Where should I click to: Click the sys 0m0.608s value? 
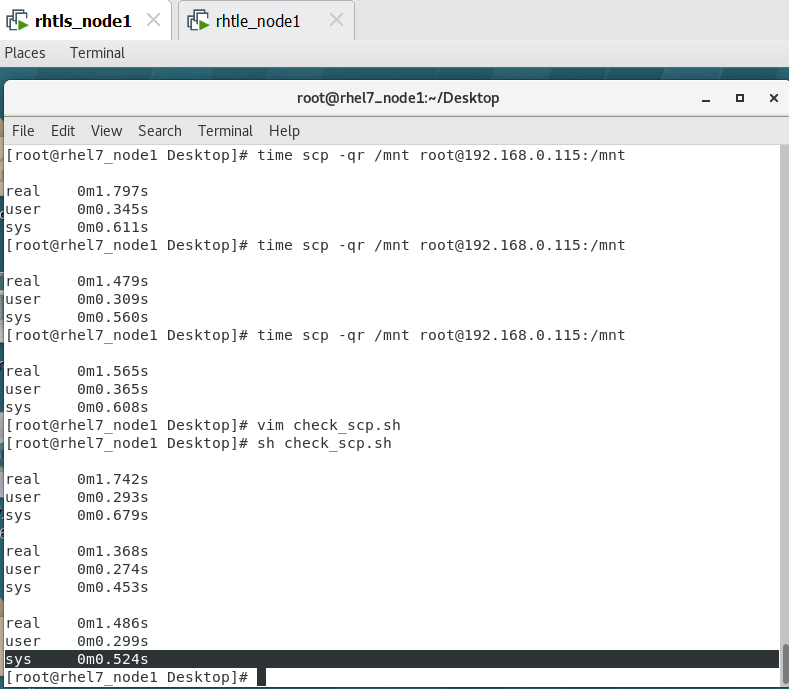113,408
